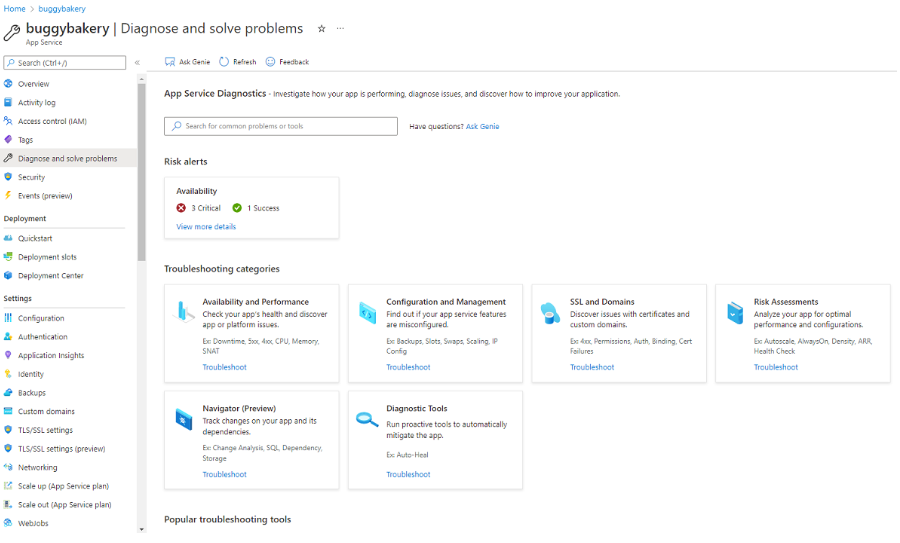Click the Backups cloud icon

tap(8, 393)
